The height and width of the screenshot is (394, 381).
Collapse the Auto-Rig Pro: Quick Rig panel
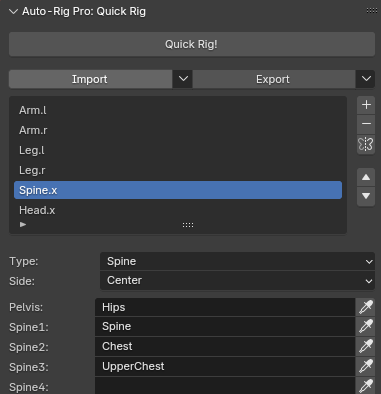(x=13, y=12)
